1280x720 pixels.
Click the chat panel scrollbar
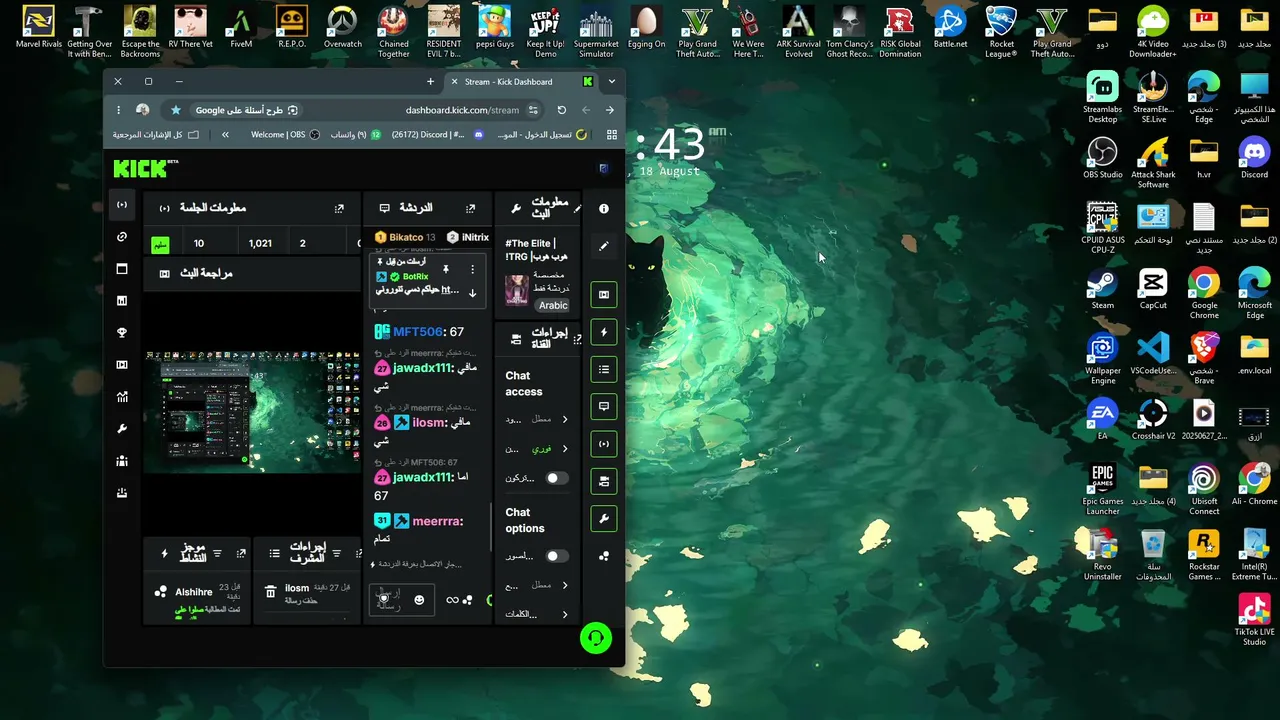click(490, 525)
